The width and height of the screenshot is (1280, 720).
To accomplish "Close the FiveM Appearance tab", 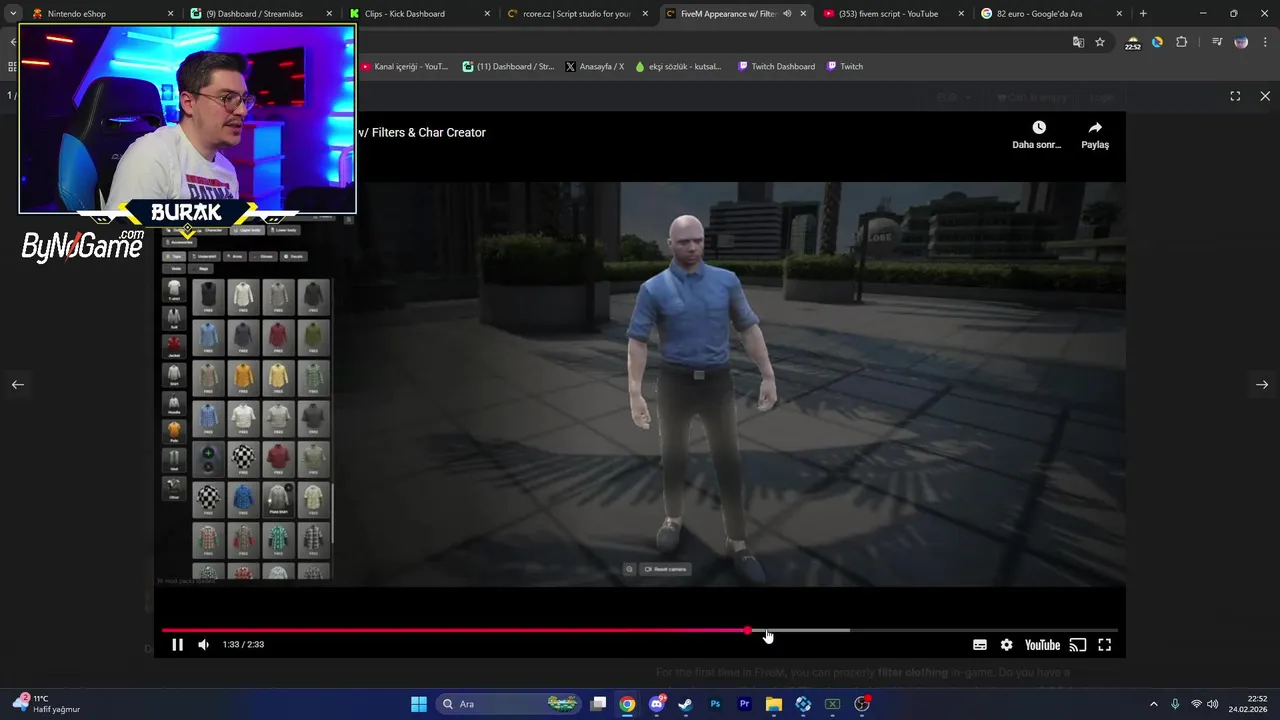I will [x=803, y=14].
